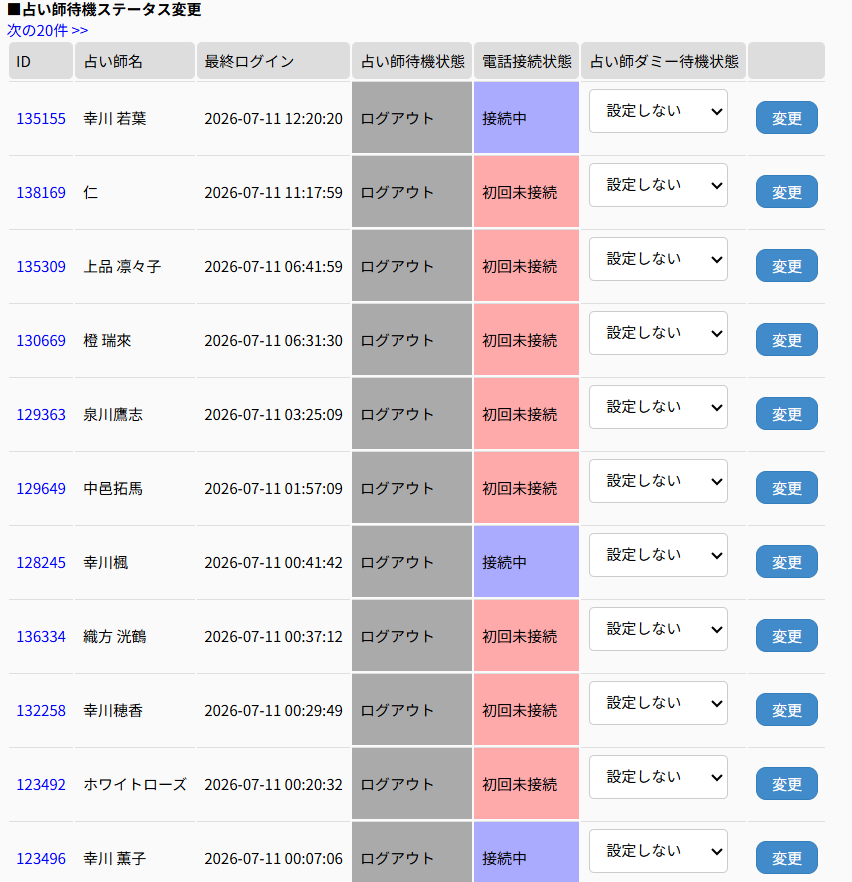Select the 占い師名 column header
852x882 pixels.
tap(135, 61)
